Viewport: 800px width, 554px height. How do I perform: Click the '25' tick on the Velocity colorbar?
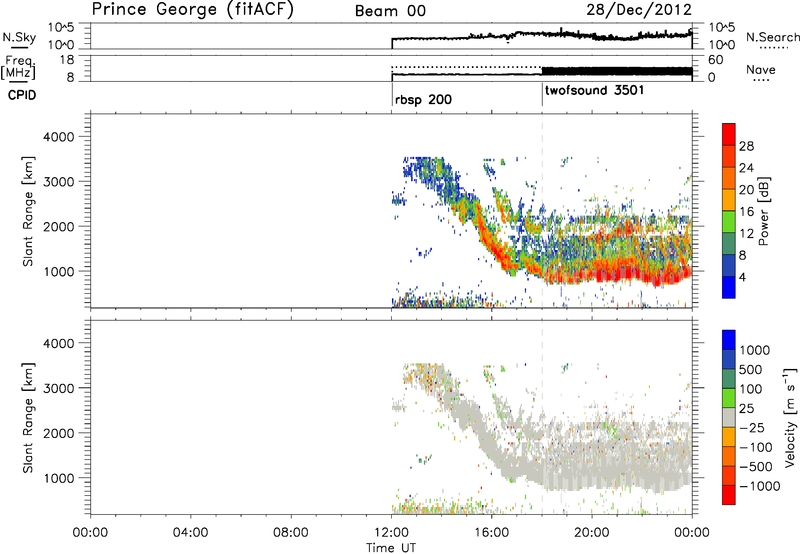point(746,408)
